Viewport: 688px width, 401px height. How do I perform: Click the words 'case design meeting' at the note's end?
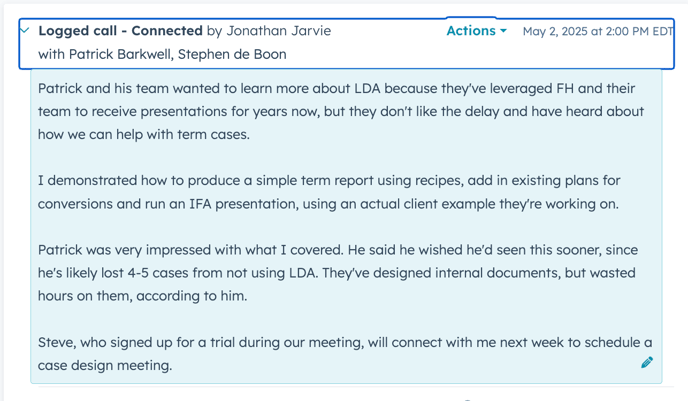[105, 365]
